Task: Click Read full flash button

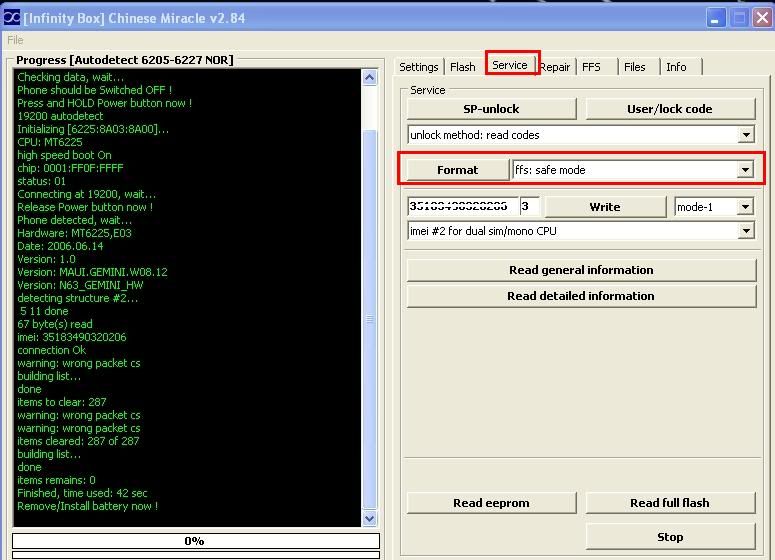Action: pyautogui.click(x=669, y=503)
